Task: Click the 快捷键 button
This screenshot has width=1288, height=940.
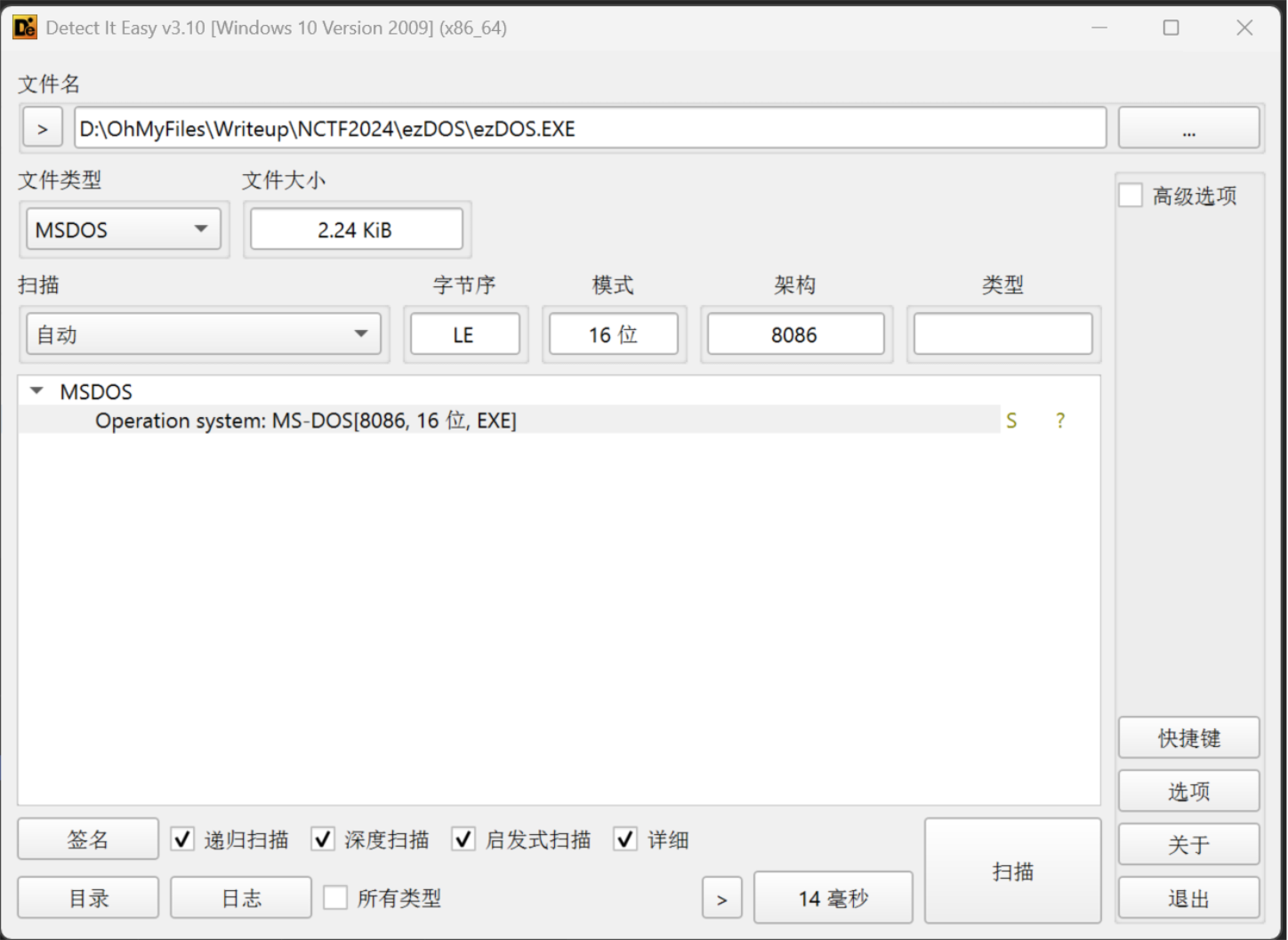Action: point(1188,738)
